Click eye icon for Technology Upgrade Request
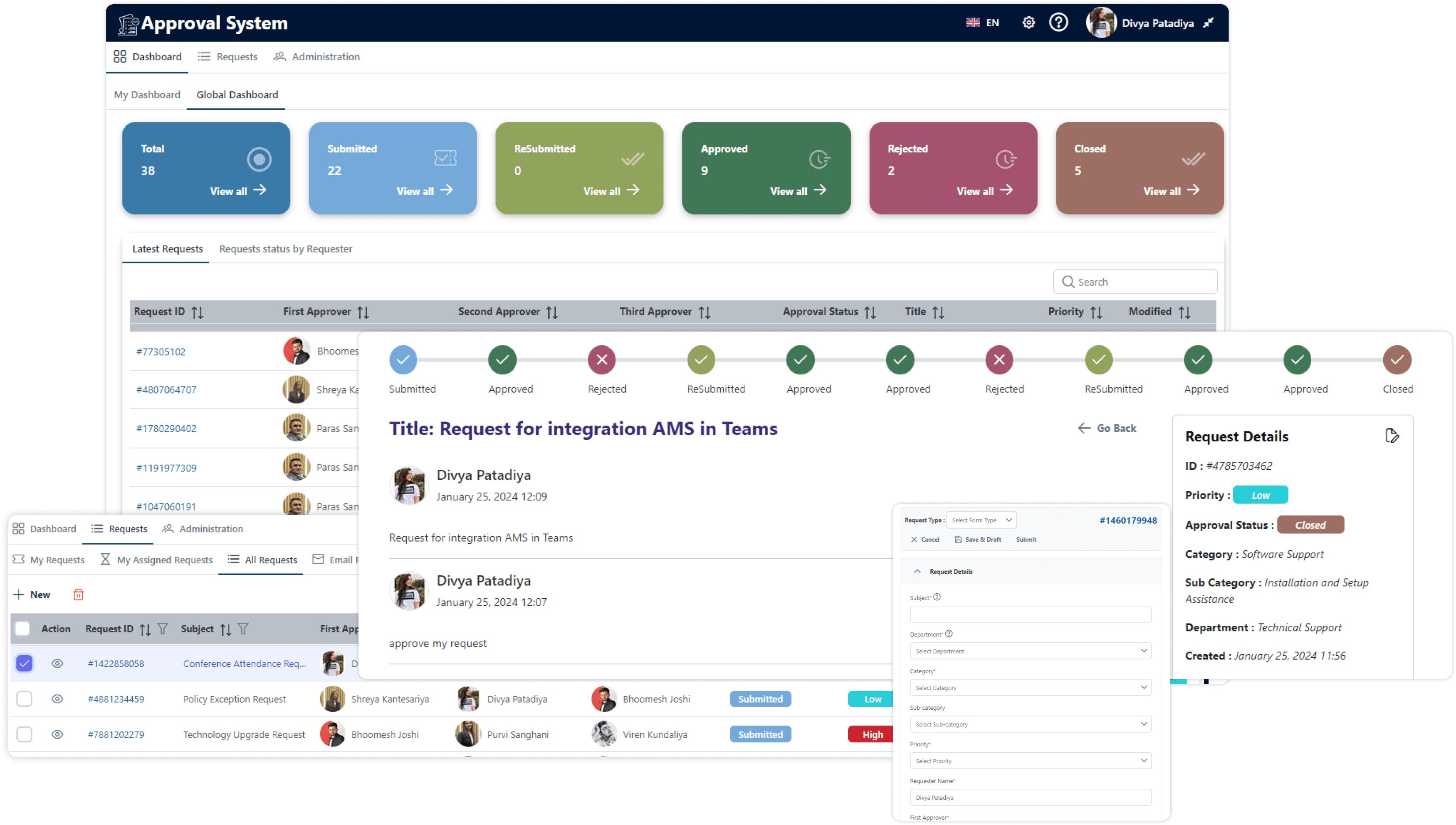1456x825 pixels. (57, 734)
